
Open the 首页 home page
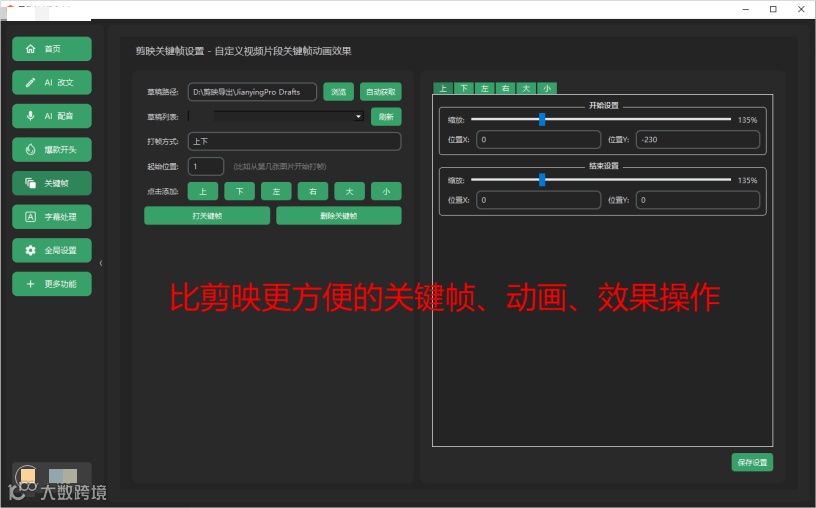(52, 49)
